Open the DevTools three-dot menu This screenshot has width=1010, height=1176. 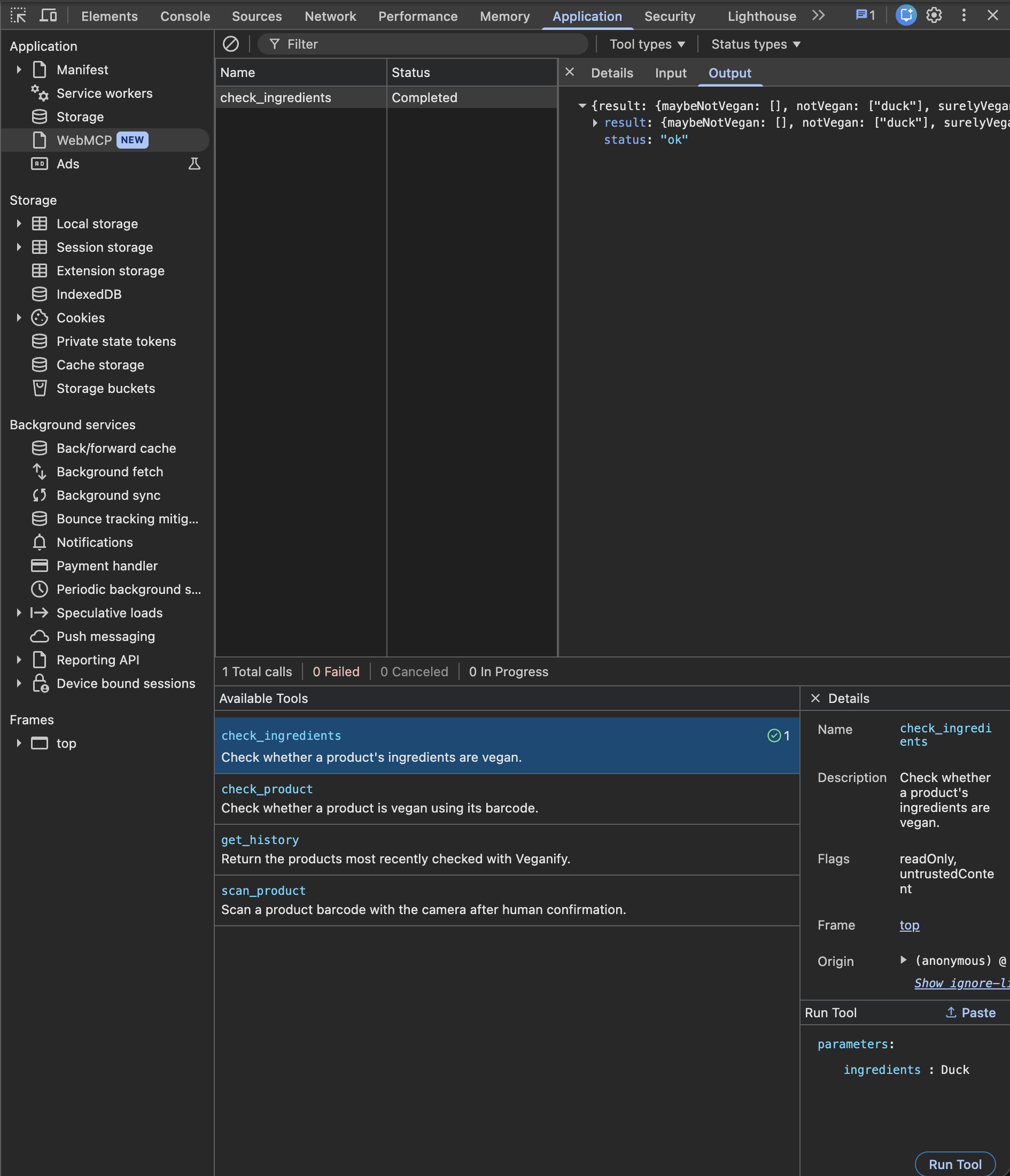click(x=964, y=16)
